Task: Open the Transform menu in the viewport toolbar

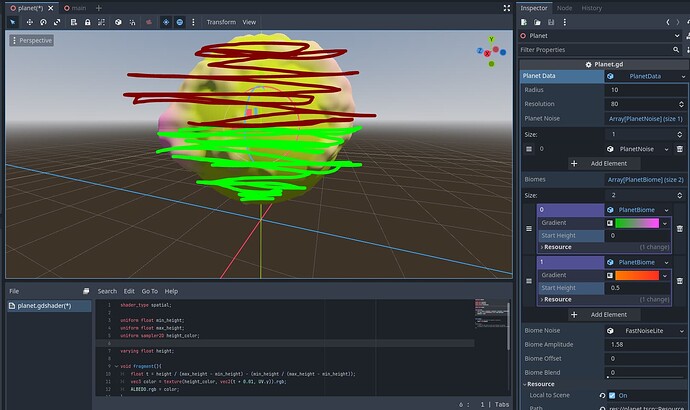Action: [x=221, y=21]
